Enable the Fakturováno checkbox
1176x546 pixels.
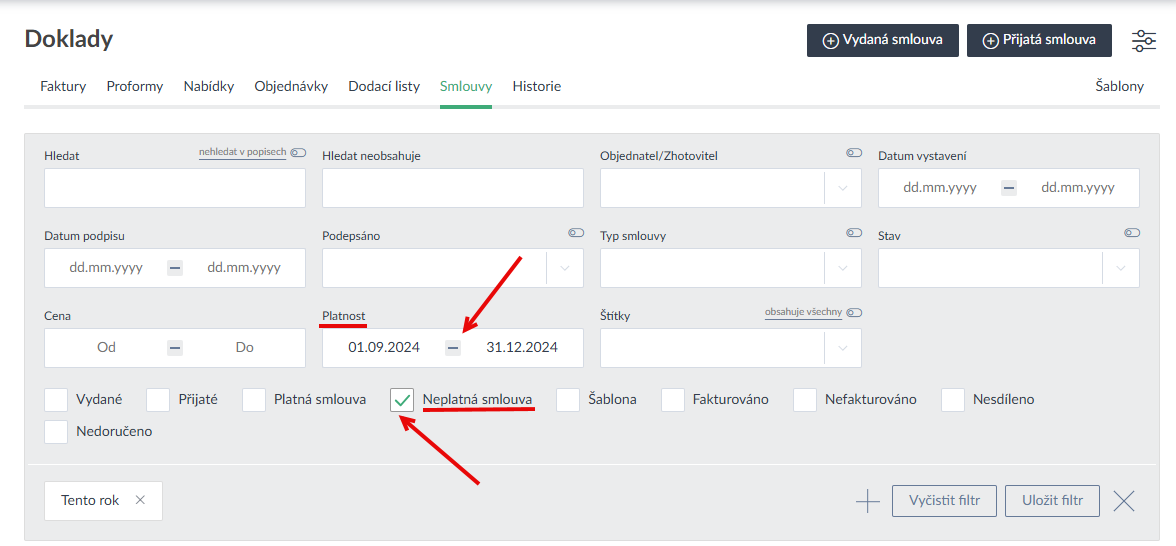point(673,400)
